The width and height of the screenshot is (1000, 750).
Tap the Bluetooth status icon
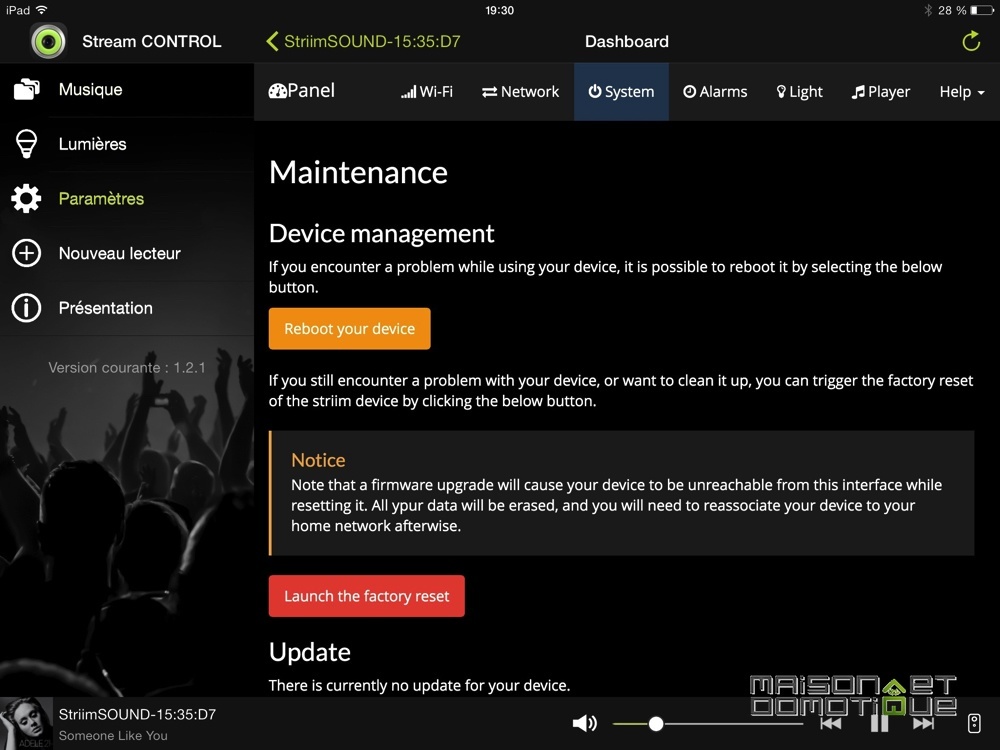928,10
